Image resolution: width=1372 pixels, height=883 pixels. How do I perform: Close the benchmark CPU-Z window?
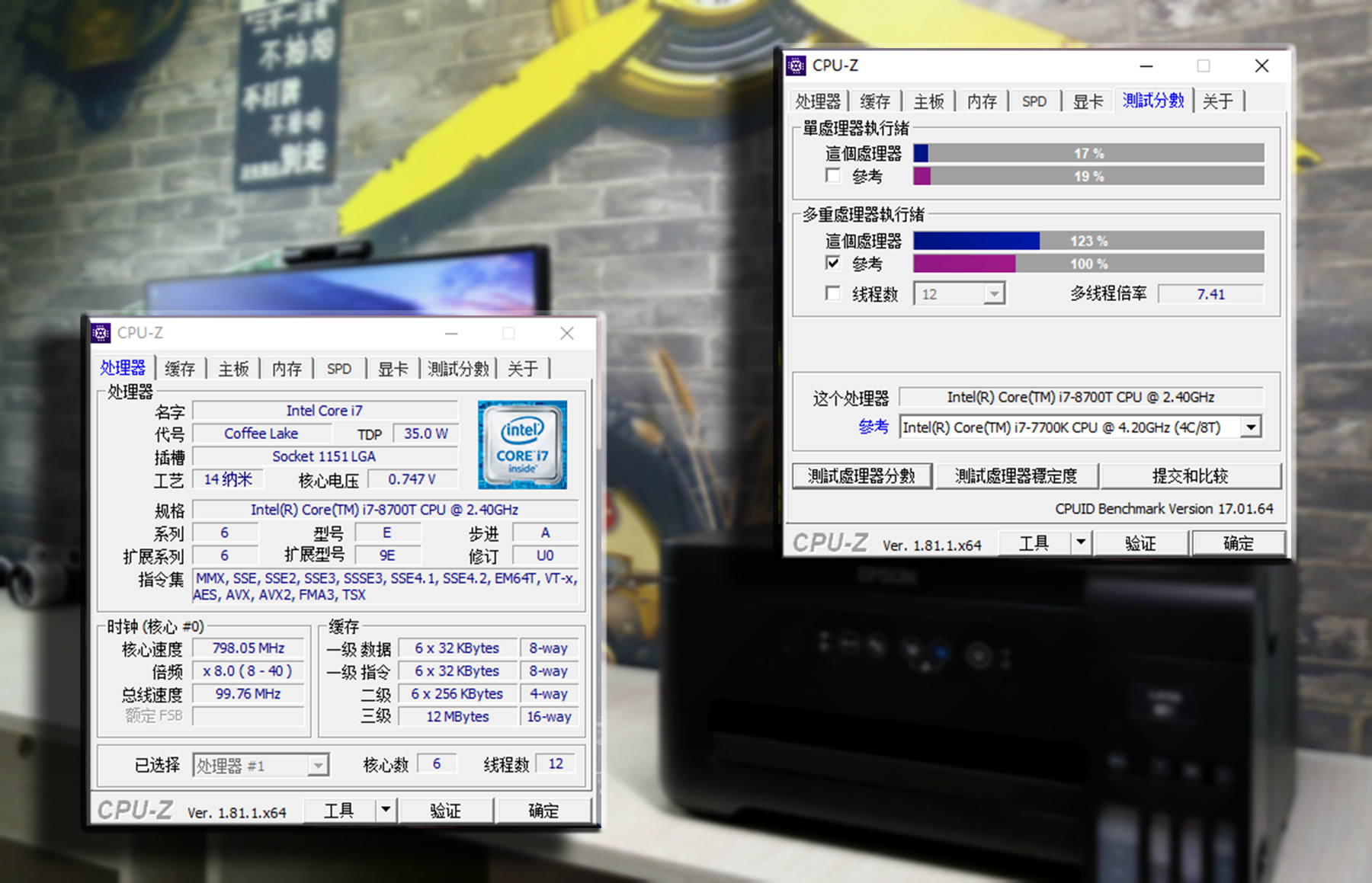pos(1261,66)
